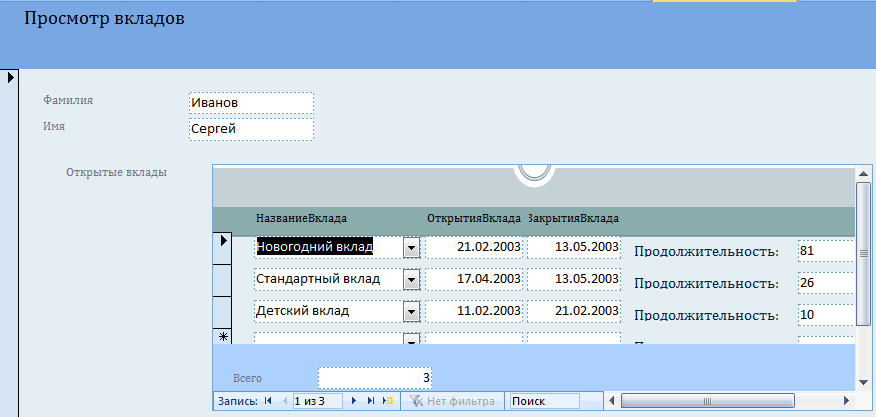Create new blank record in navigation bar

388,401
